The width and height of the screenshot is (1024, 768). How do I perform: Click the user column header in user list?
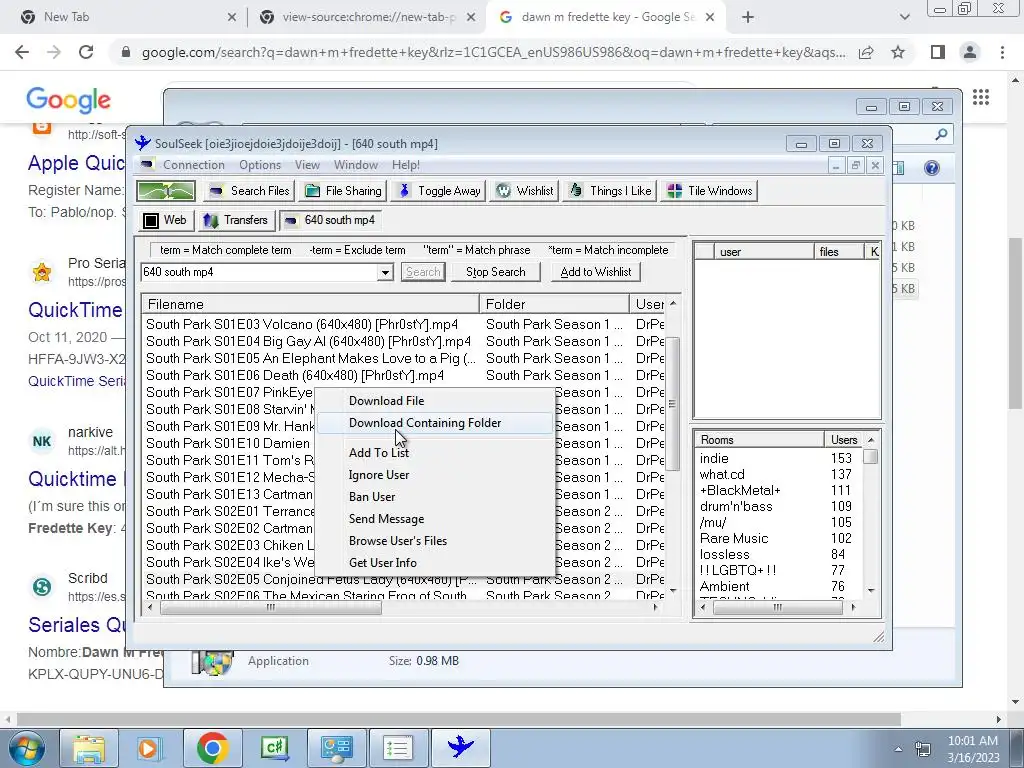tap(764, 251)
